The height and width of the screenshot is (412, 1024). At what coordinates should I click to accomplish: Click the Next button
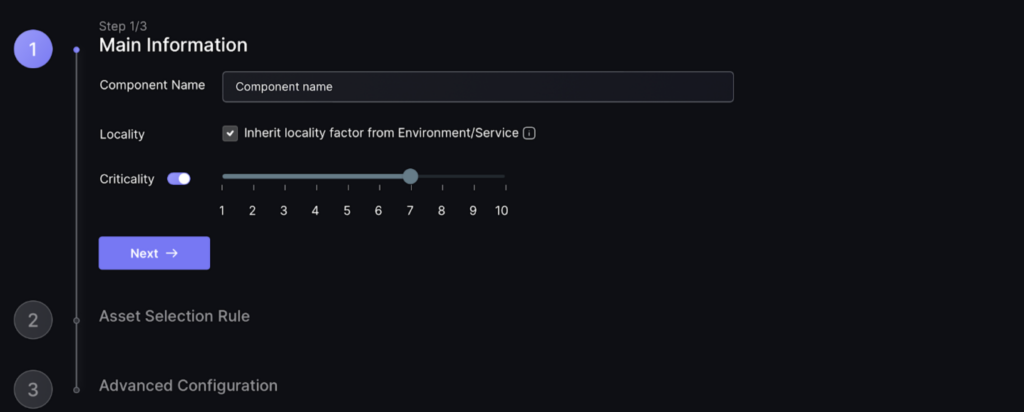pos(154,253)
